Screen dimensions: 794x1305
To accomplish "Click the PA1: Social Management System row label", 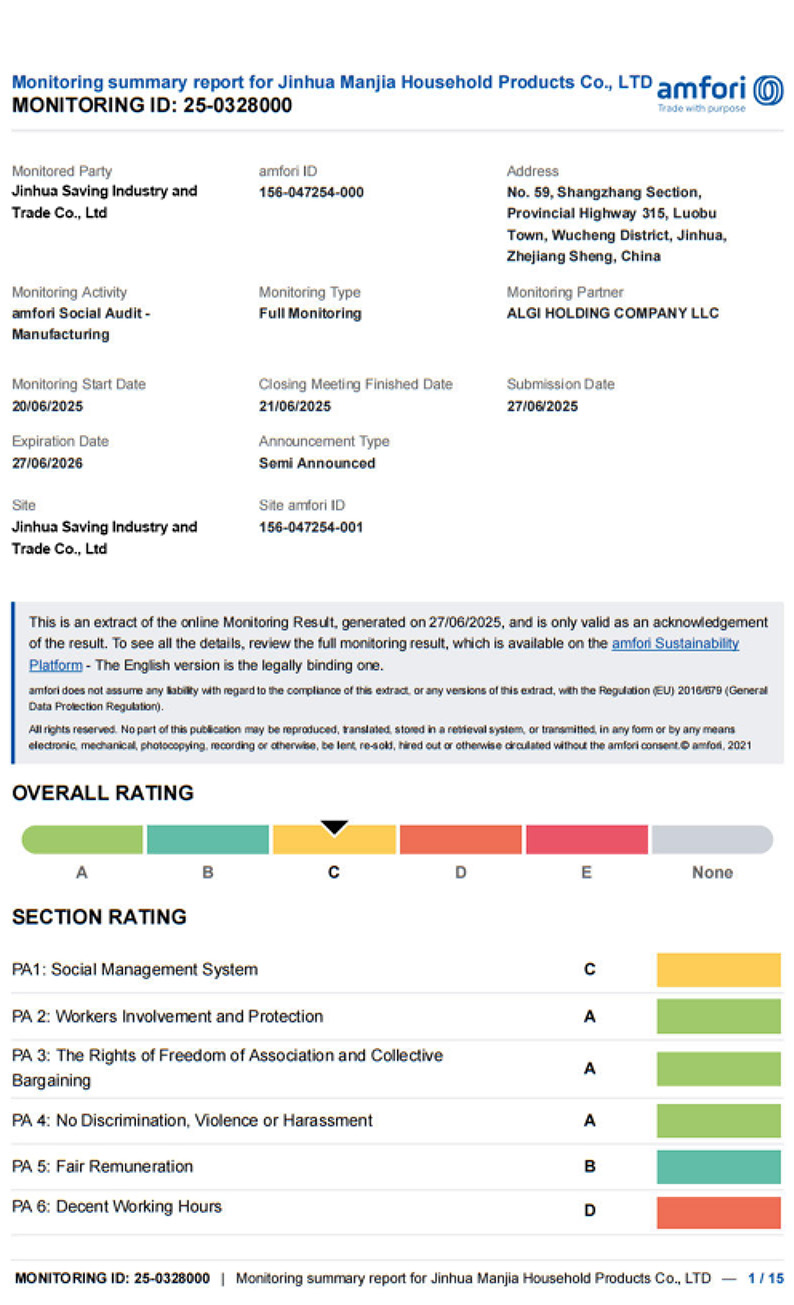I will tap(135, 970).
